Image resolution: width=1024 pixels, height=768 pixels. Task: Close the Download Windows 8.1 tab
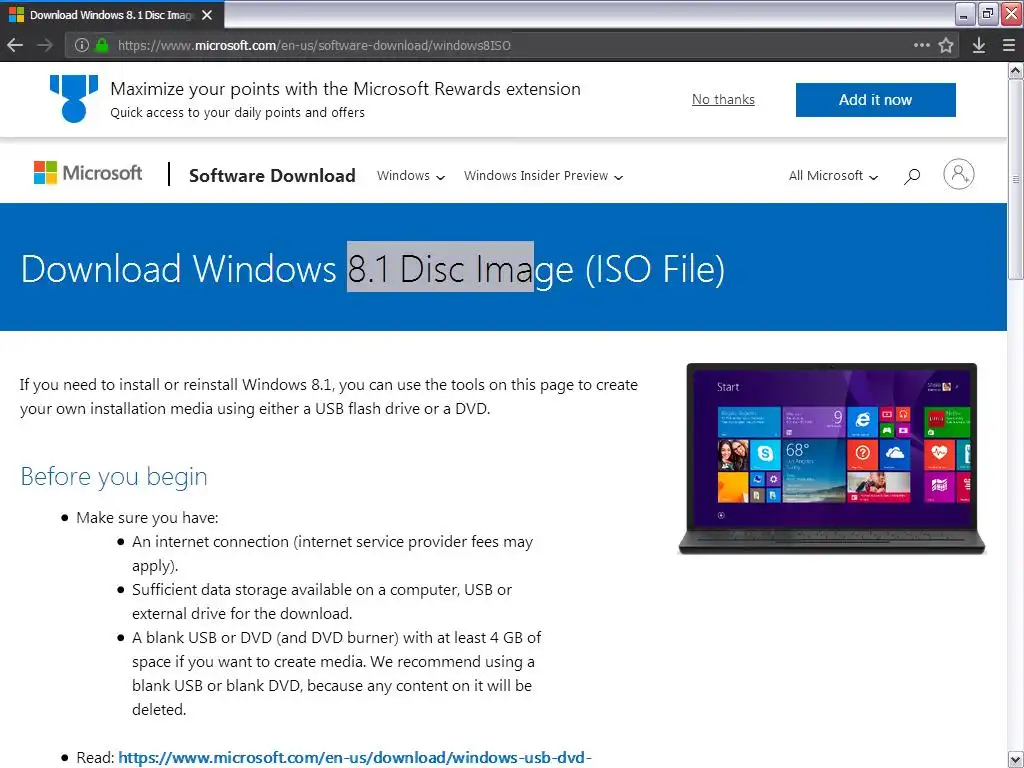click(x=207, y=14)
